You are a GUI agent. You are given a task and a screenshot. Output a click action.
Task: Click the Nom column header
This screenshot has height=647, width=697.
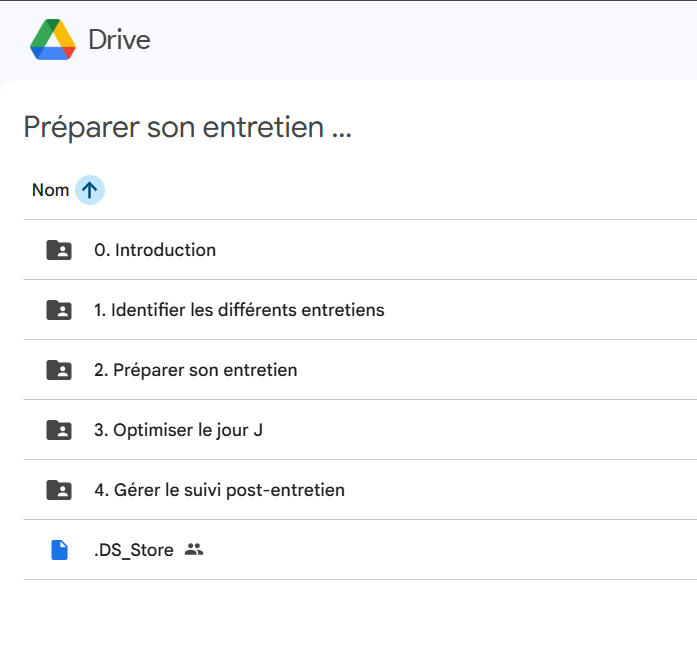(50, 190)
